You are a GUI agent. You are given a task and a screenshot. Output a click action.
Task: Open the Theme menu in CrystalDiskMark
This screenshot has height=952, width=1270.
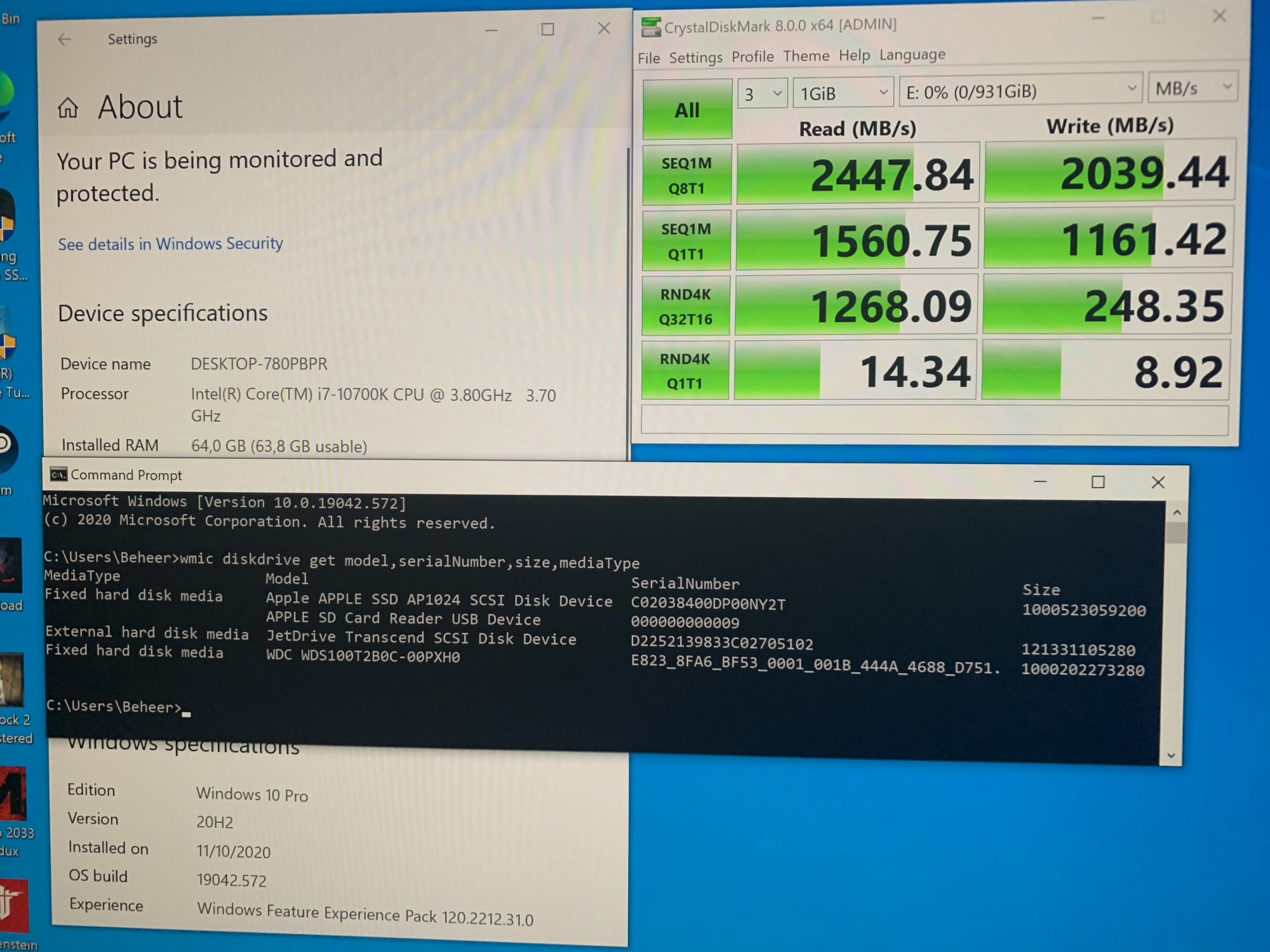click(806, 56)
